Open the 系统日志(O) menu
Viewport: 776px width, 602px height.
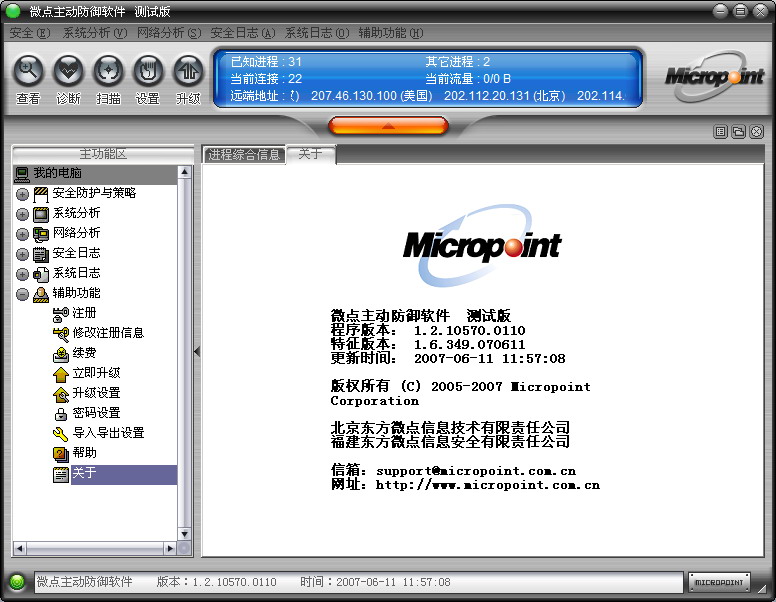click(317, 33)
